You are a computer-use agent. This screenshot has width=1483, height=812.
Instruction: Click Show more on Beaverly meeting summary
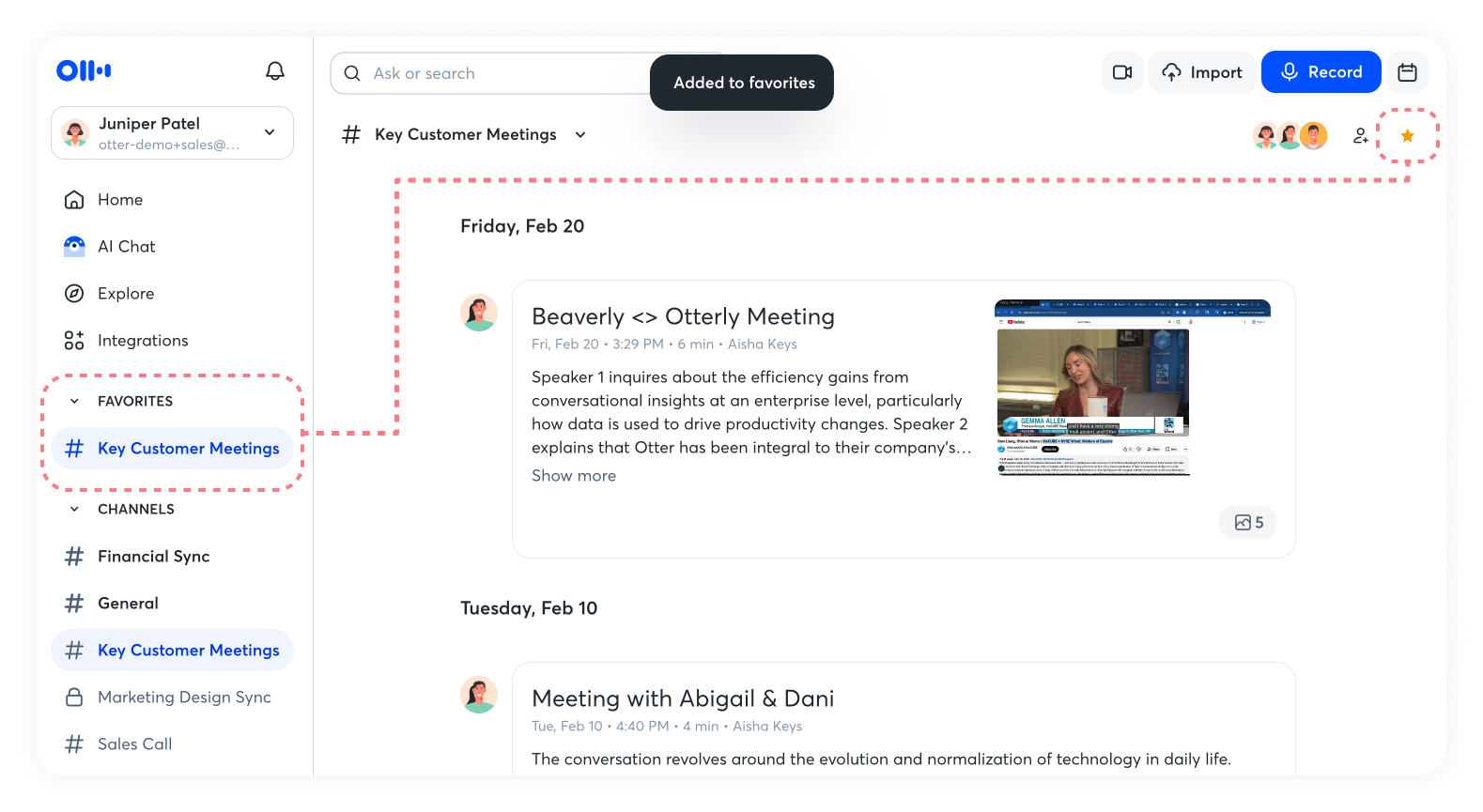coord(573,476)
